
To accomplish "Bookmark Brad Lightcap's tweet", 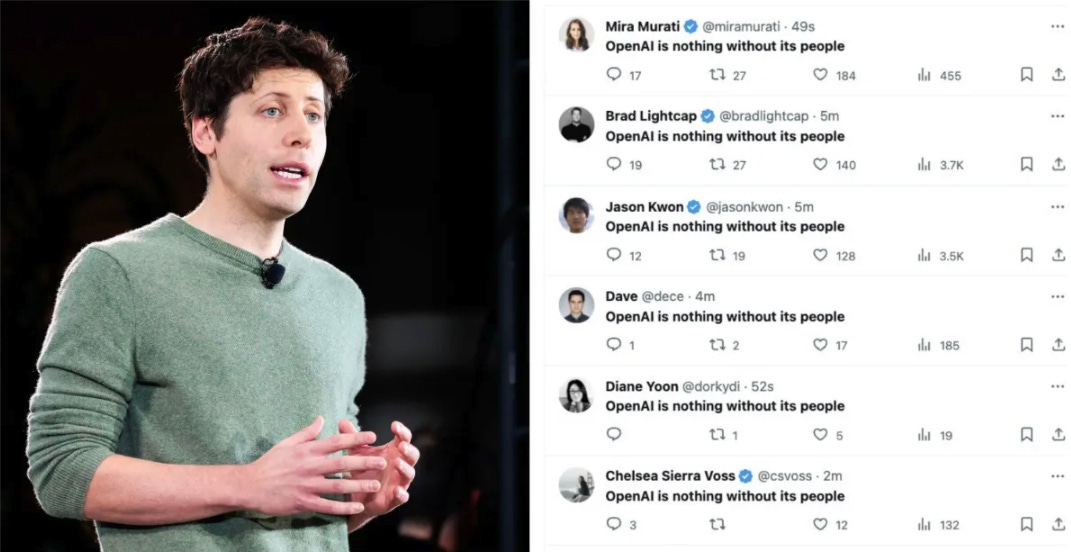I will click(x=1027, y=164).
